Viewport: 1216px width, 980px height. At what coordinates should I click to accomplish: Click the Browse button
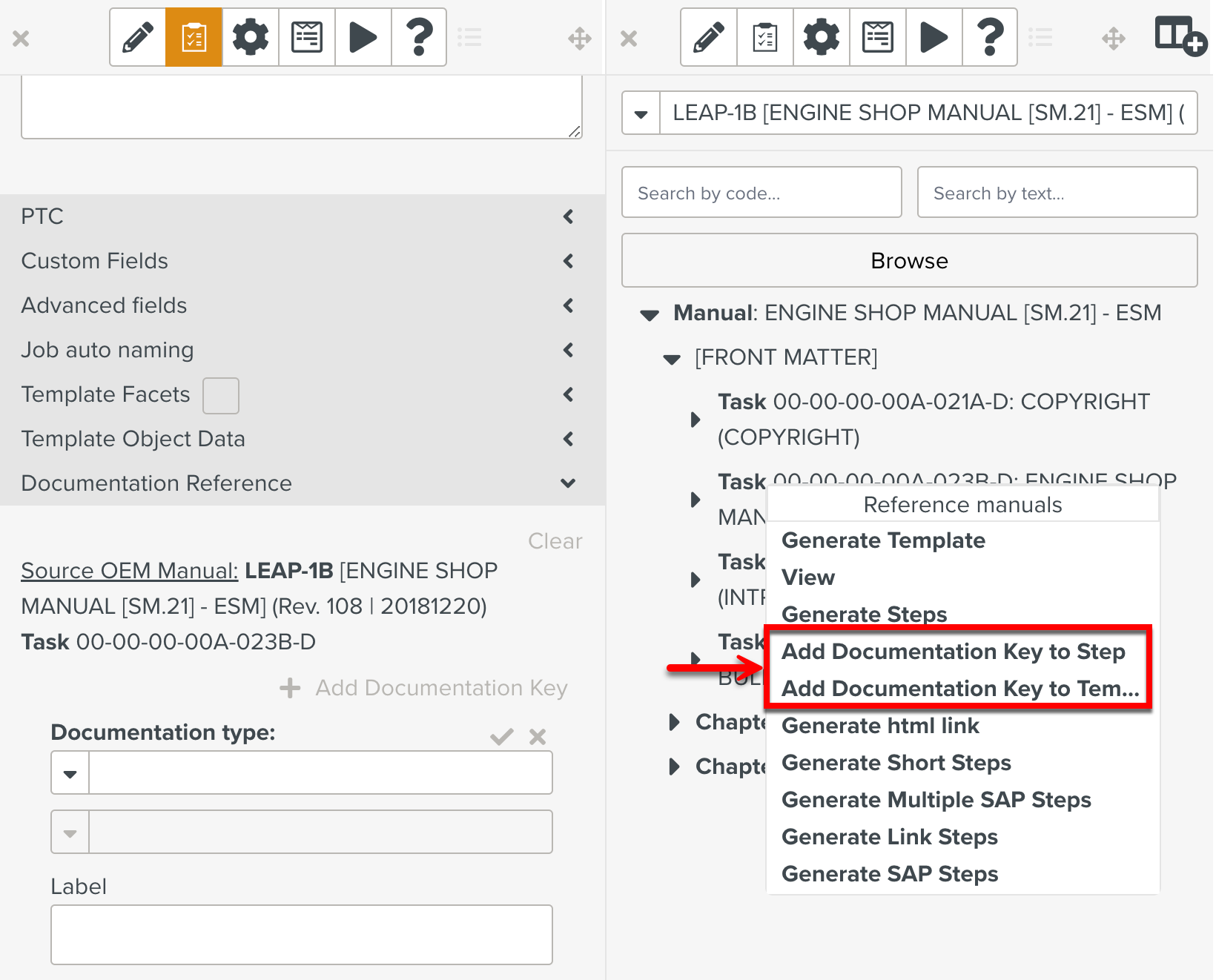point(910,260)
